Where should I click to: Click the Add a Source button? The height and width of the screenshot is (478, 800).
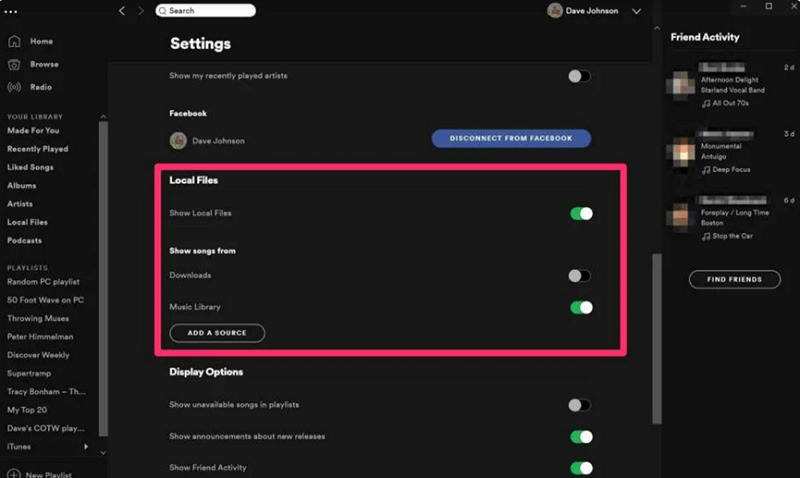pyautogui.click(x=217, y=333)
